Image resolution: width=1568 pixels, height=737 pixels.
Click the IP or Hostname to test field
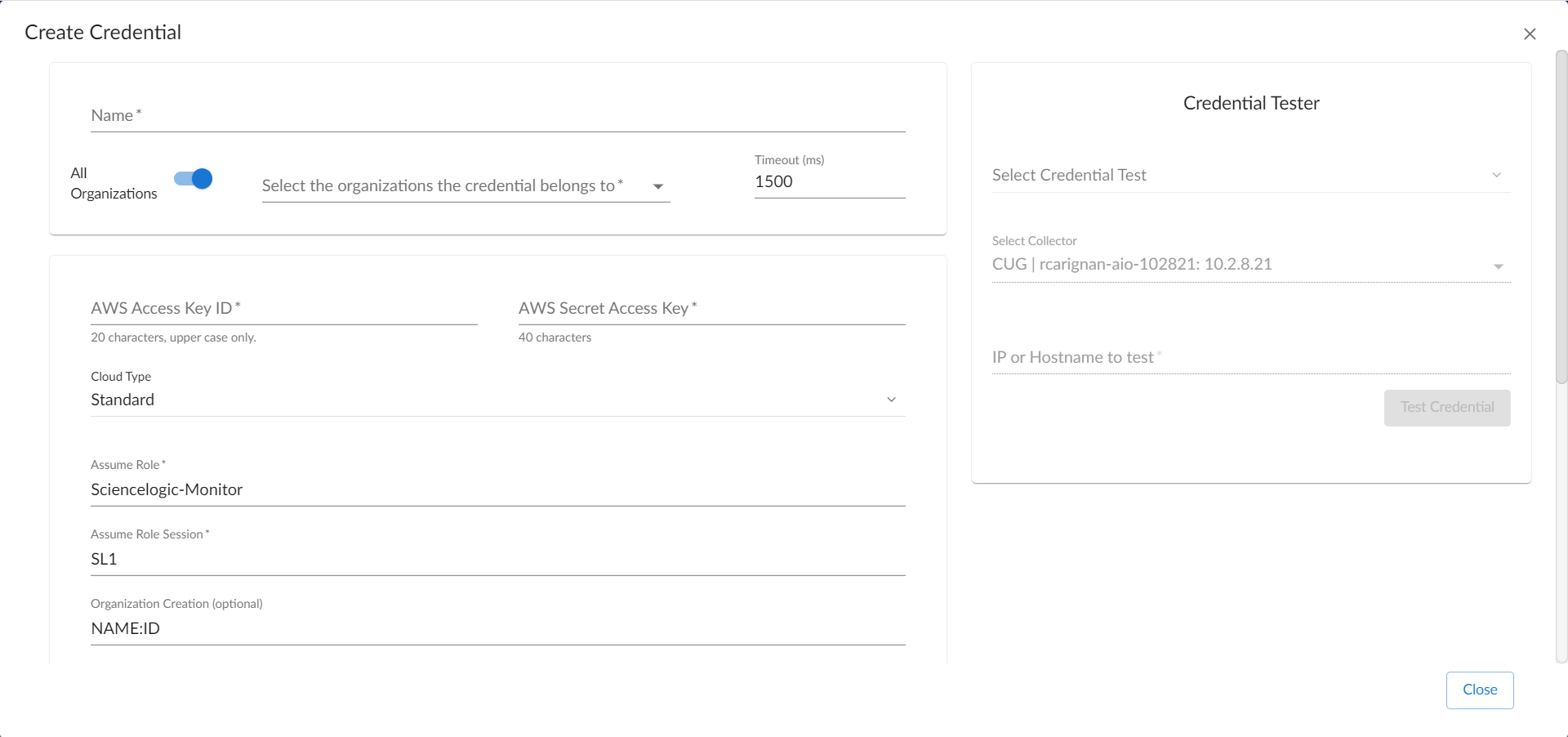pyautogui.click(x=1250, y=358)
